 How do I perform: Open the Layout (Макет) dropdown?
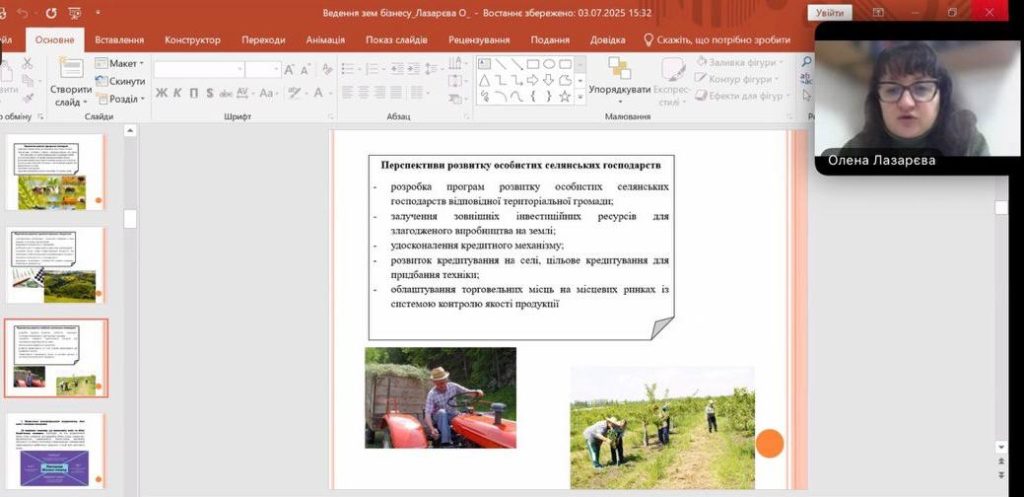tap(120, 63)
